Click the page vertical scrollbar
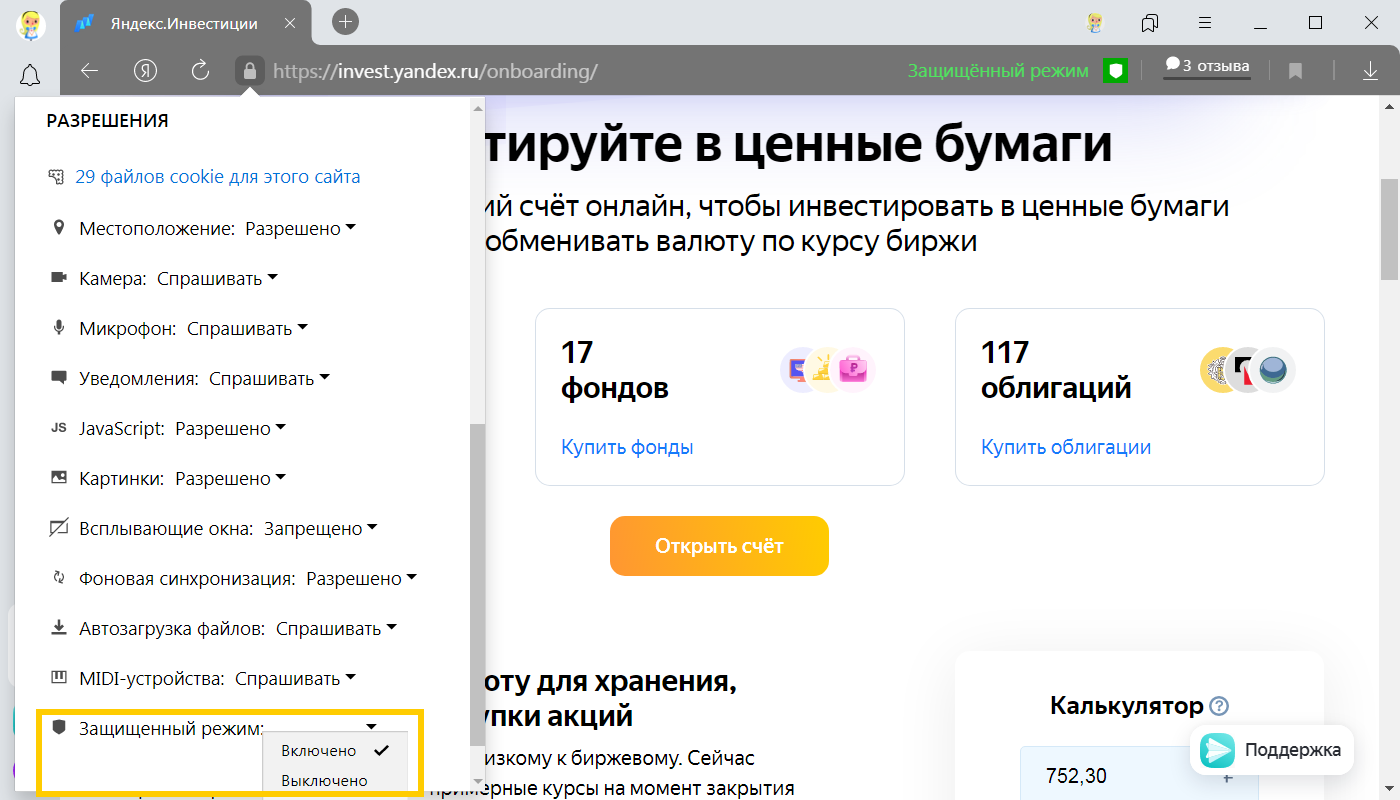The height and width of the screenshot is (800, 1400). [1389, 230]
